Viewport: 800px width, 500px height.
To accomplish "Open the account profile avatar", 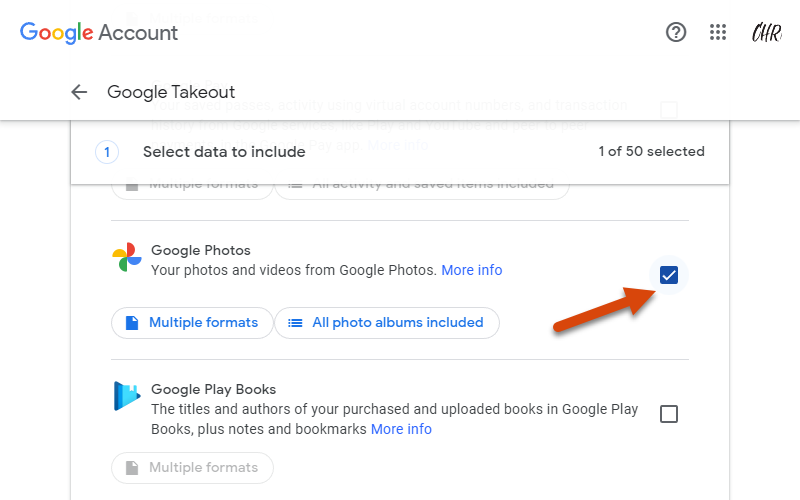I will pos(766,33).
